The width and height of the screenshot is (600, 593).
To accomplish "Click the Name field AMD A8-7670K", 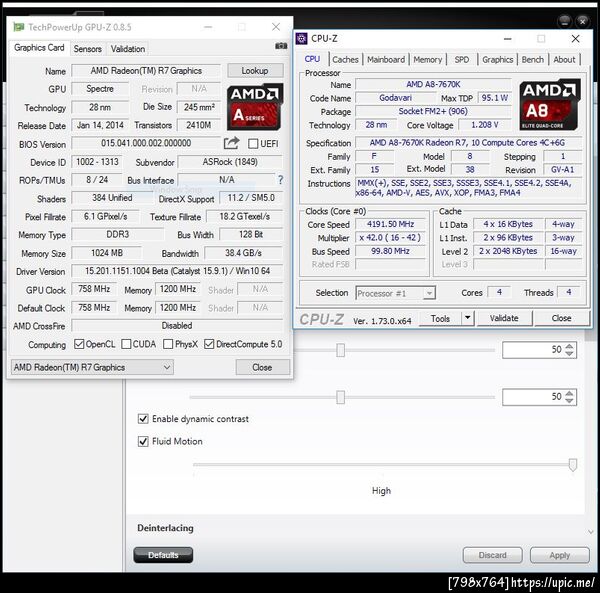I will tap(433, 84).
